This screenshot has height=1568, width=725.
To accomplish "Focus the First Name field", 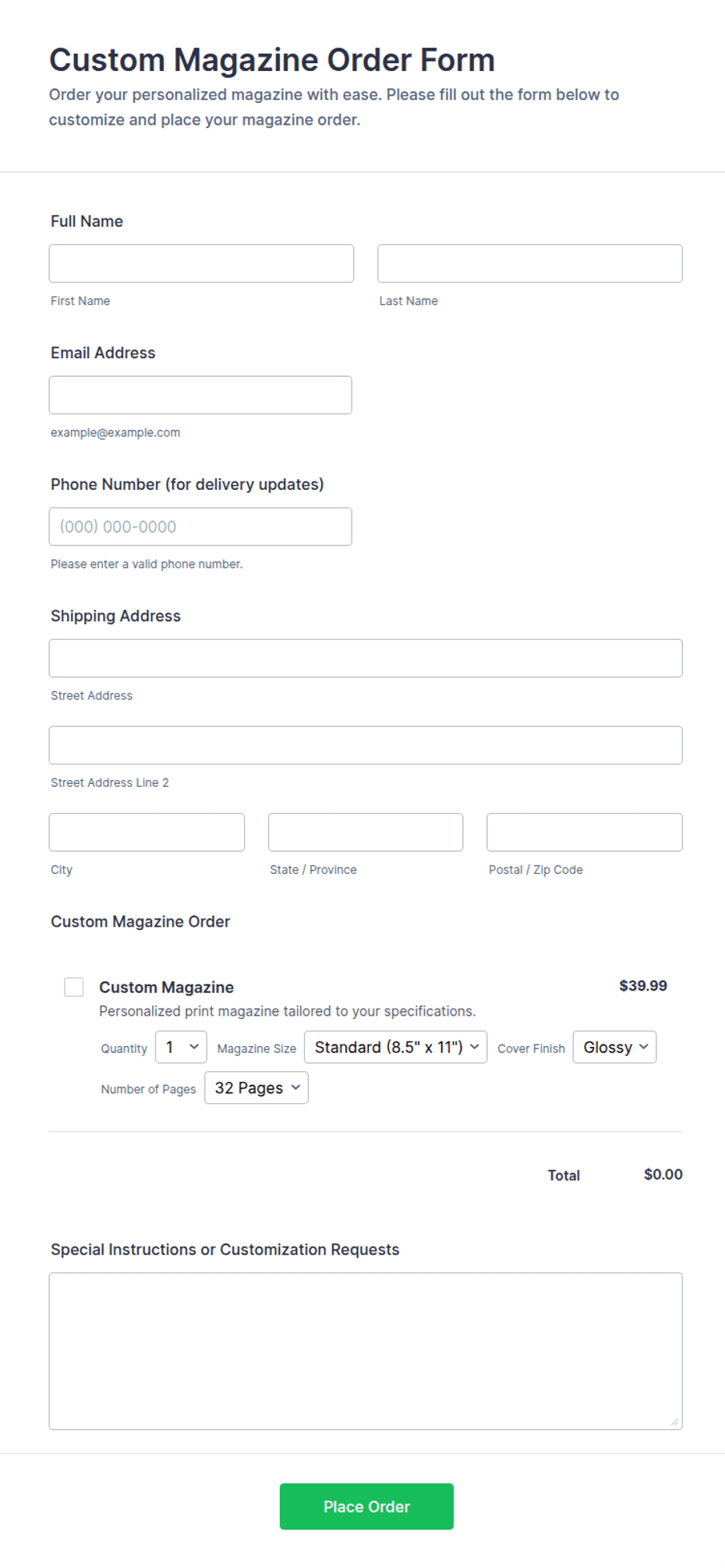I will tap(201, 264).
